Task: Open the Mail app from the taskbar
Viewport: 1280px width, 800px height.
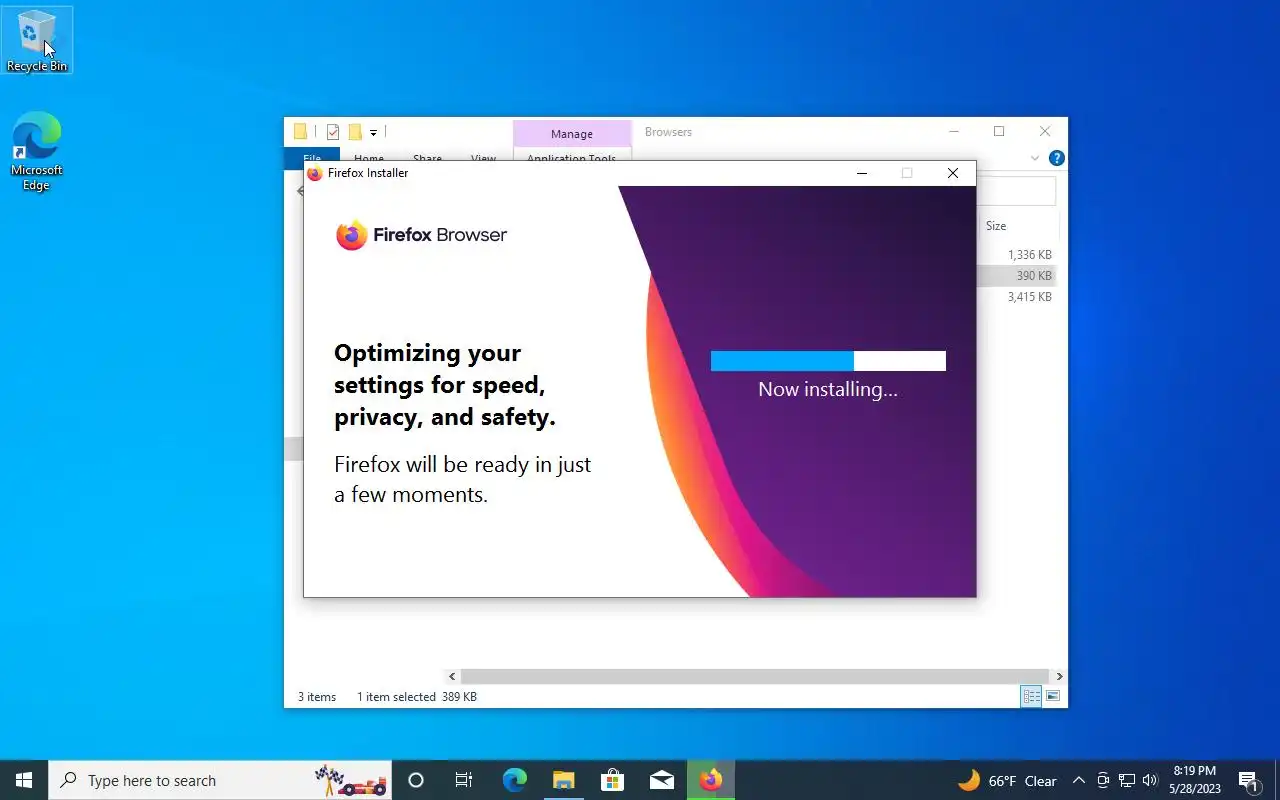Action: pyautogui.click(x=661, y=780)
